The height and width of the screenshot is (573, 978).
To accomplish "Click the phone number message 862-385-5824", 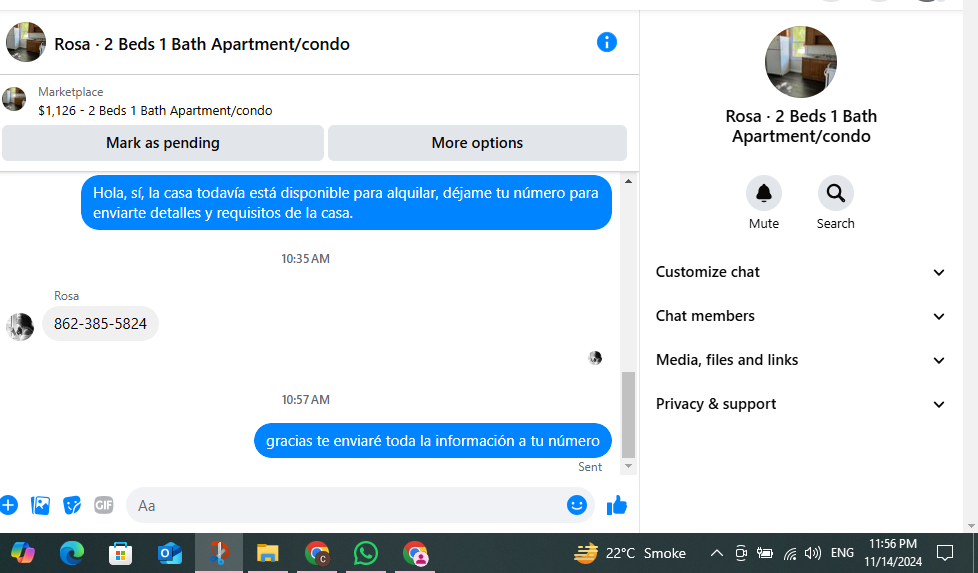I will (100, 324).
